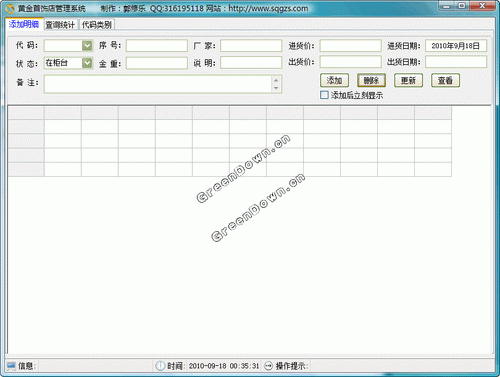Click the 进货日期 date field

click(x=456, y=46)
